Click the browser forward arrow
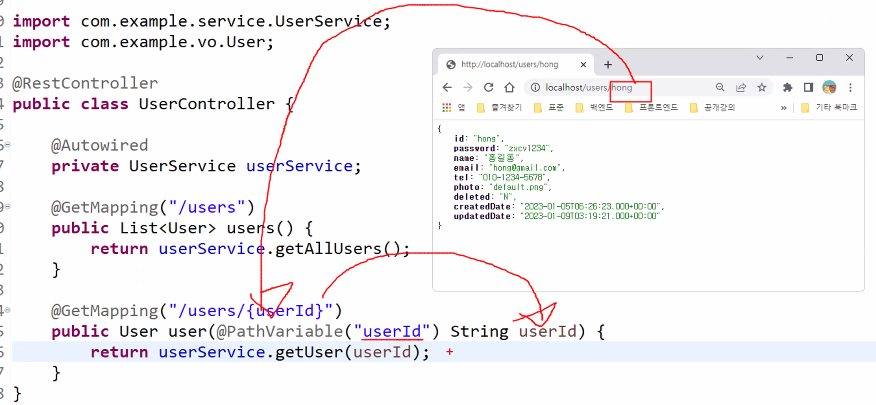876x405 pixels. point(468,88)
